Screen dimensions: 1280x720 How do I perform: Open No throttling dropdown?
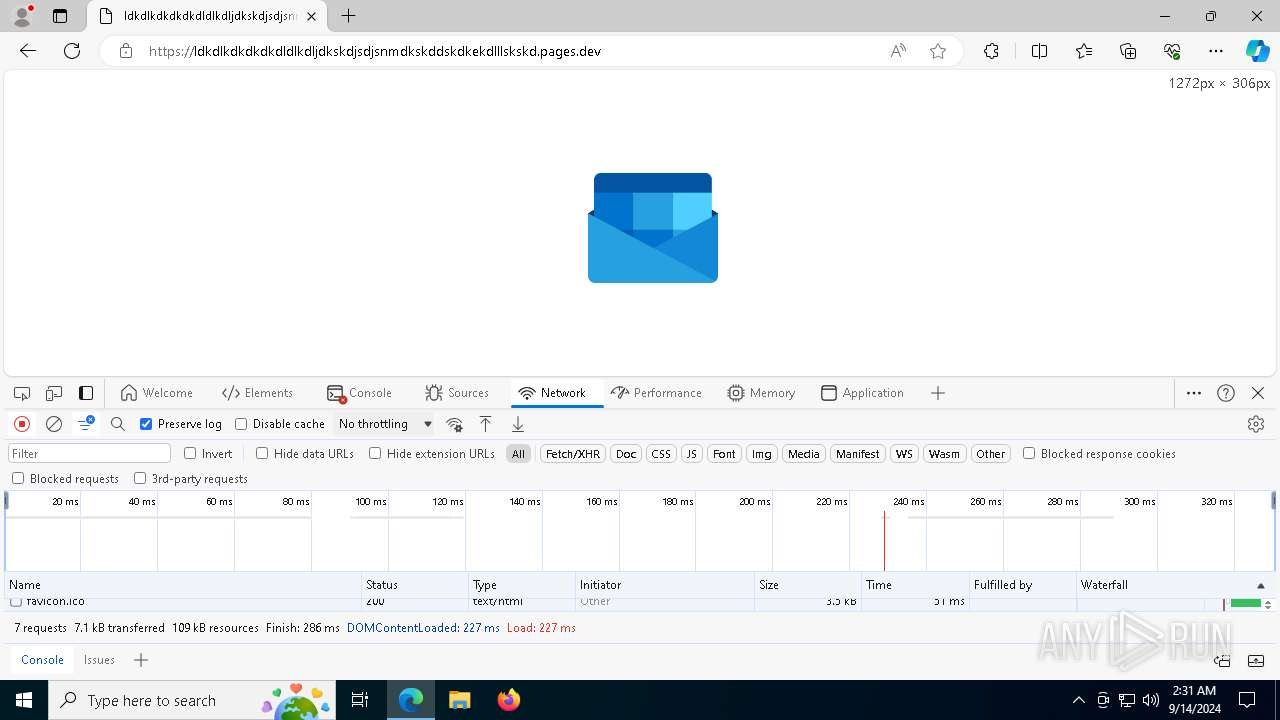[385, 424]
